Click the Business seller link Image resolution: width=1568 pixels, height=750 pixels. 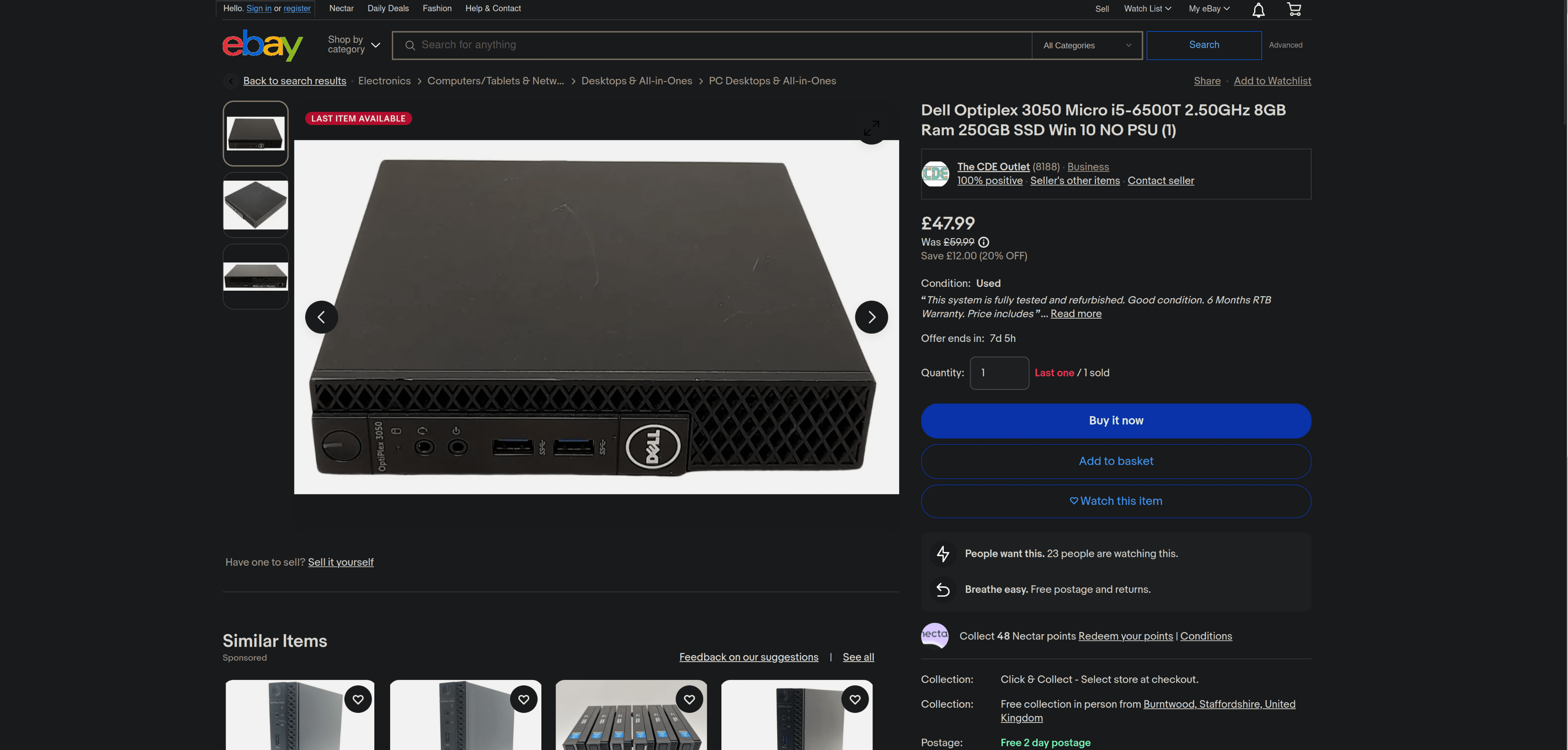pyautogui.click(x=1088, y=167)
